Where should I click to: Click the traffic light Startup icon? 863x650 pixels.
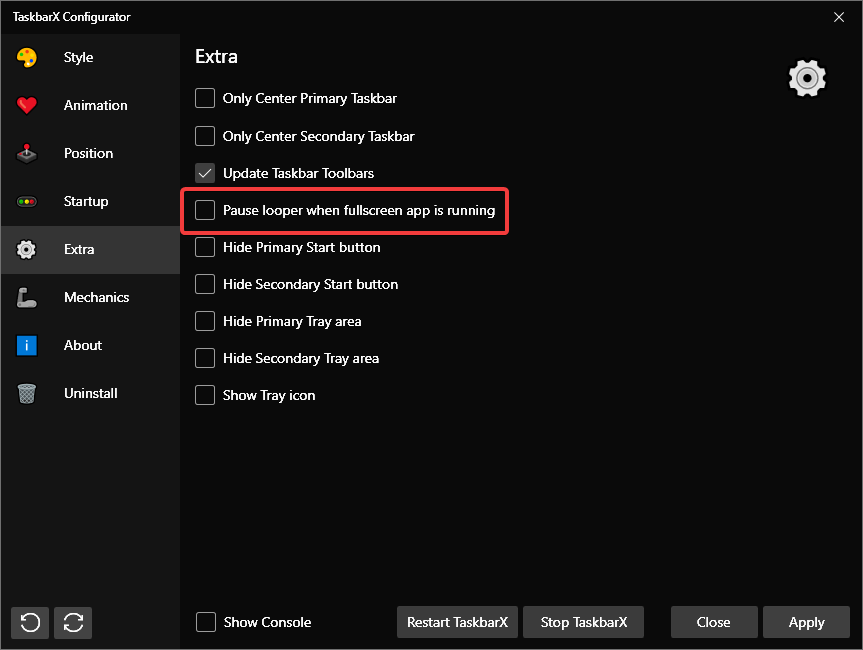(27, 201)
